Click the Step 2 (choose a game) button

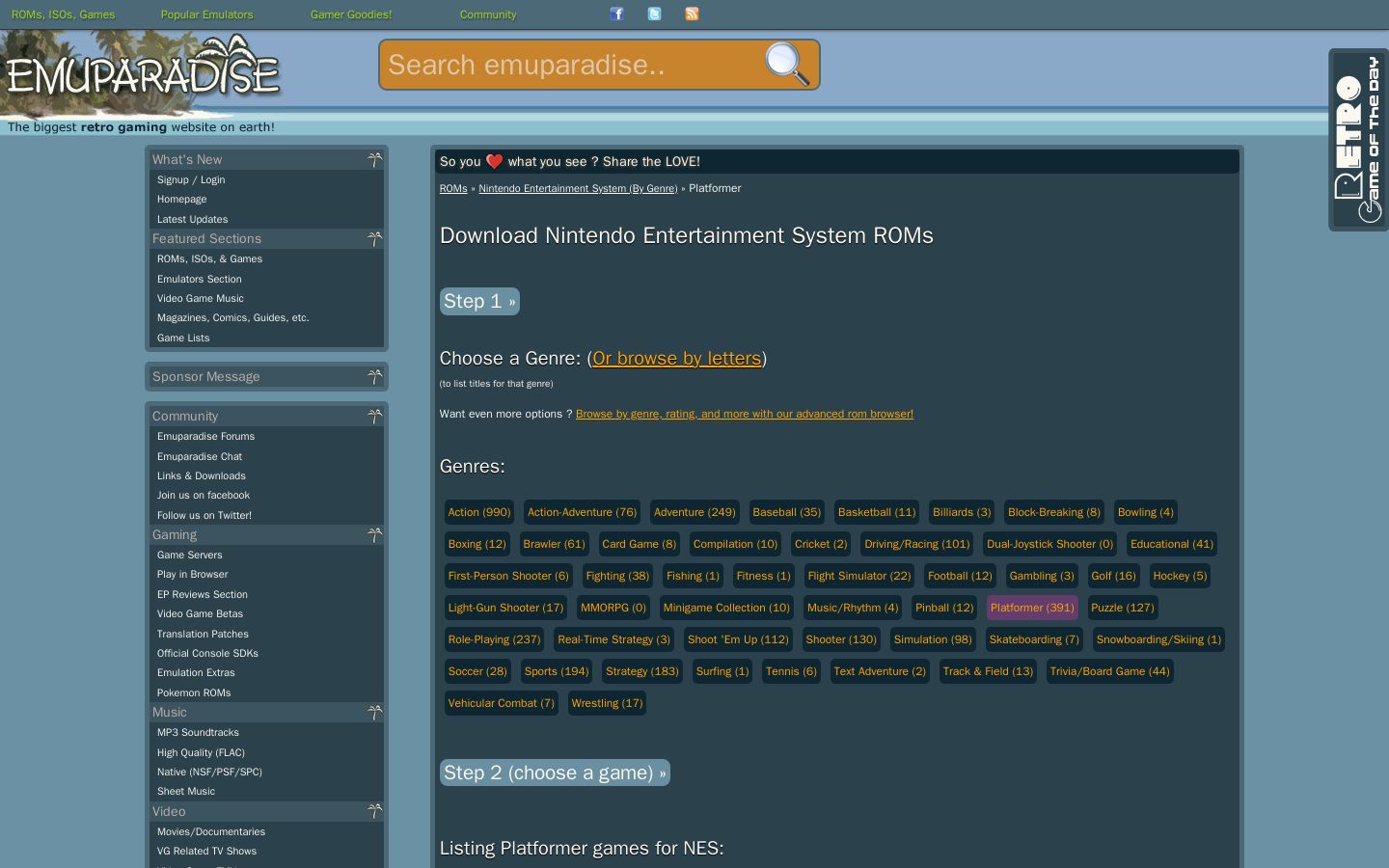point(555,773)
